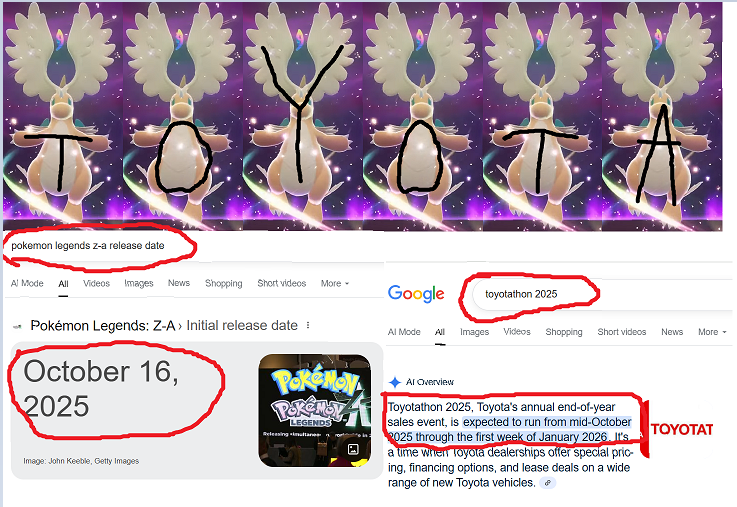Expand the More dropdown in the right search tabs
Viewport: 737px width, 507px height.
[x=712, y=332]
